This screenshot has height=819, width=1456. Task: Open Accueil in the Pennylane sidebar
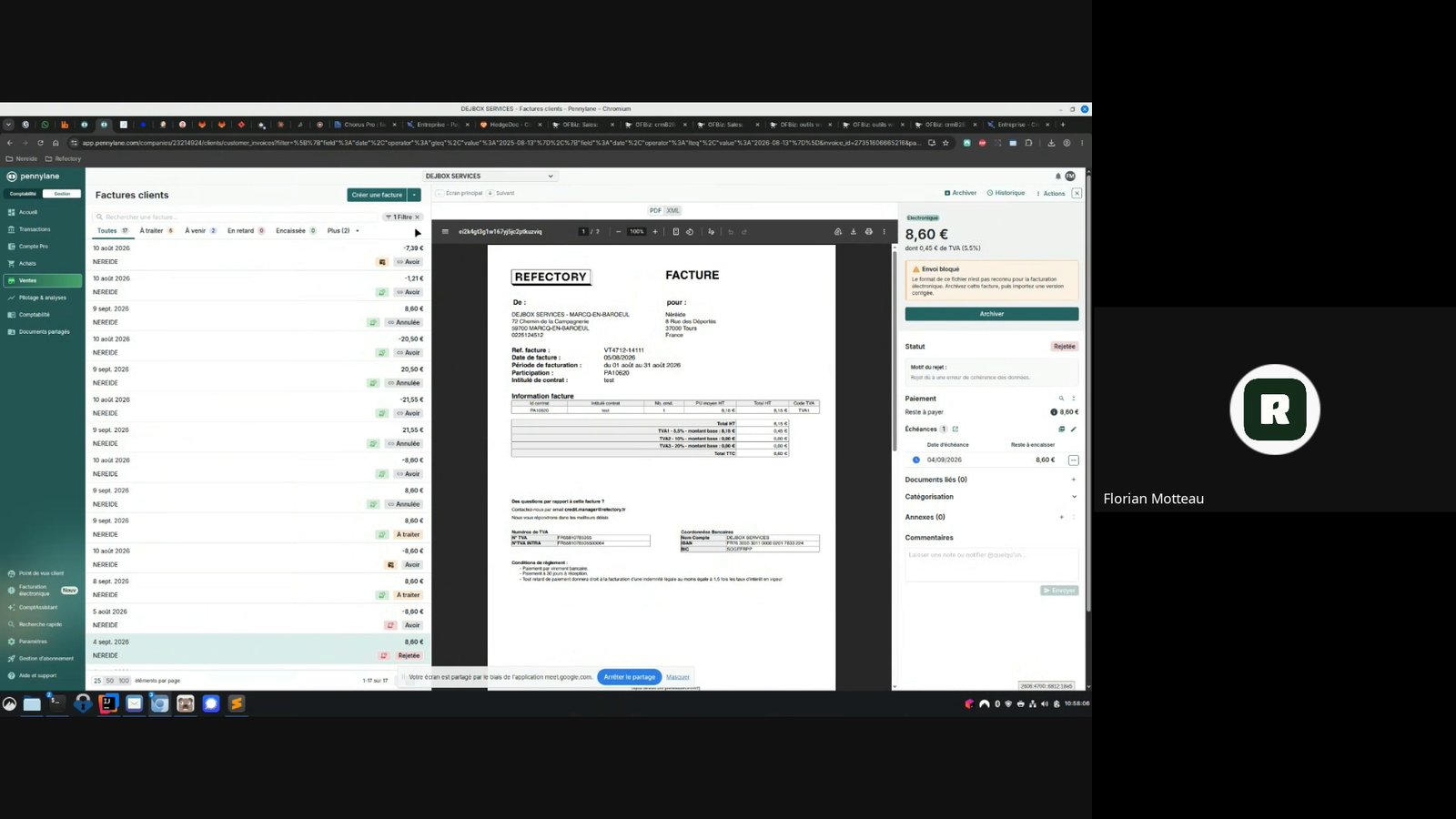point(28,212)
